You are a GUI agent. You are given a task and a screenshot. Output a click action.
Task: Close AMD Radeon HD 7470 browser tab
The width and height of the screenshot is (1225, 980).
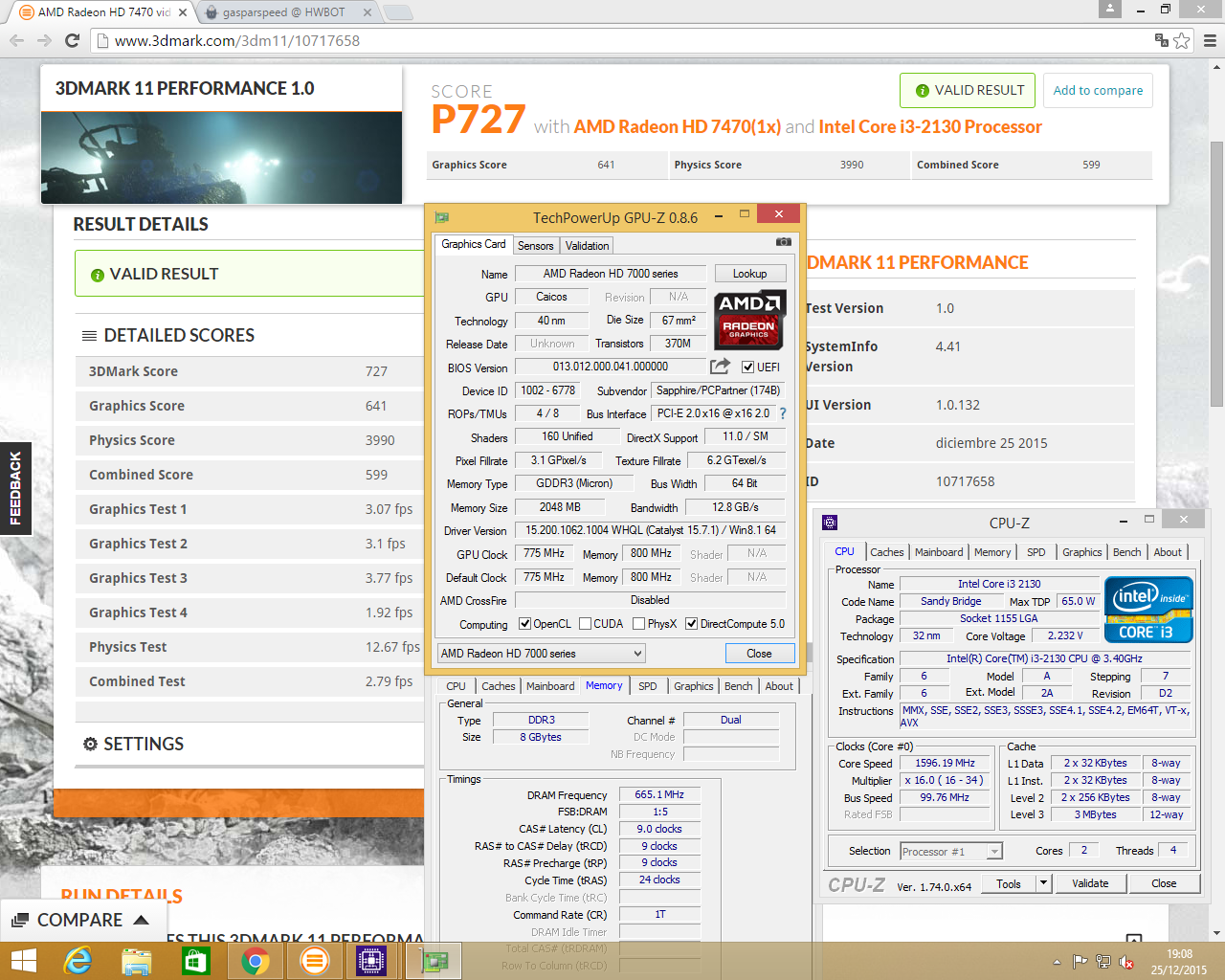click(x=183, y=12)
